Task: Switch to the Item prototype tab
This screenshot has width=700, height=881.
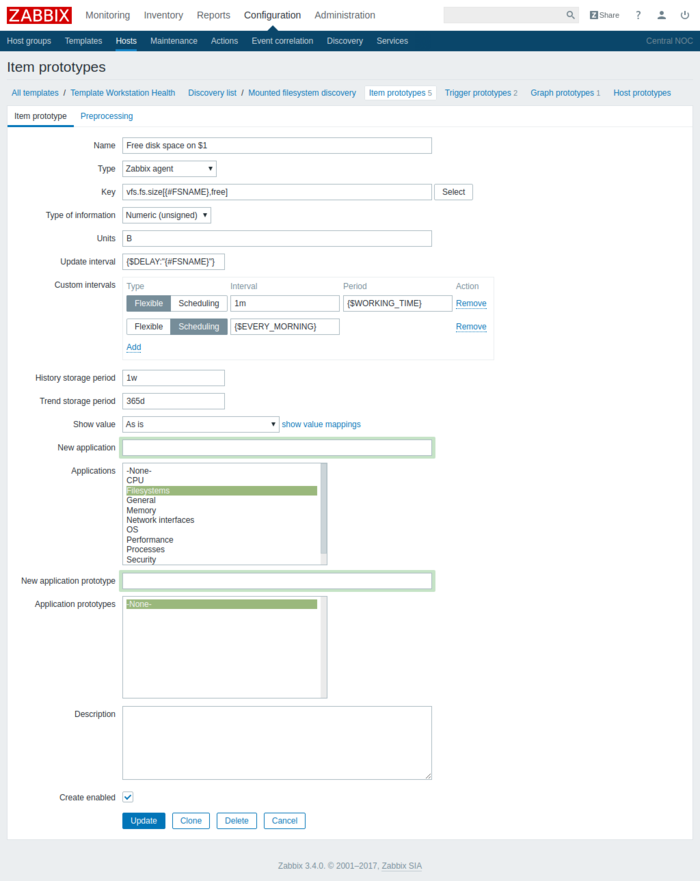Action: tap(40, 116)
